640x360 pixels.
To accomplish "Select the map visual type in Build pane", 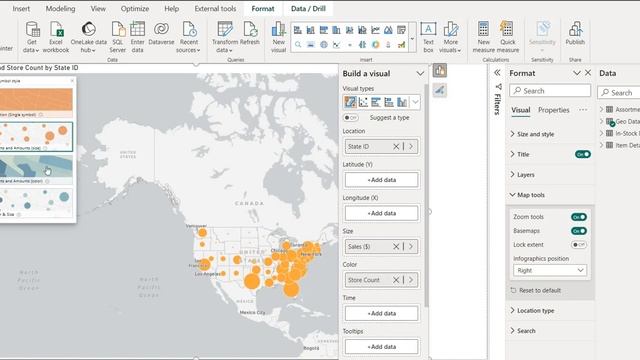I will (x=350, y=102).
